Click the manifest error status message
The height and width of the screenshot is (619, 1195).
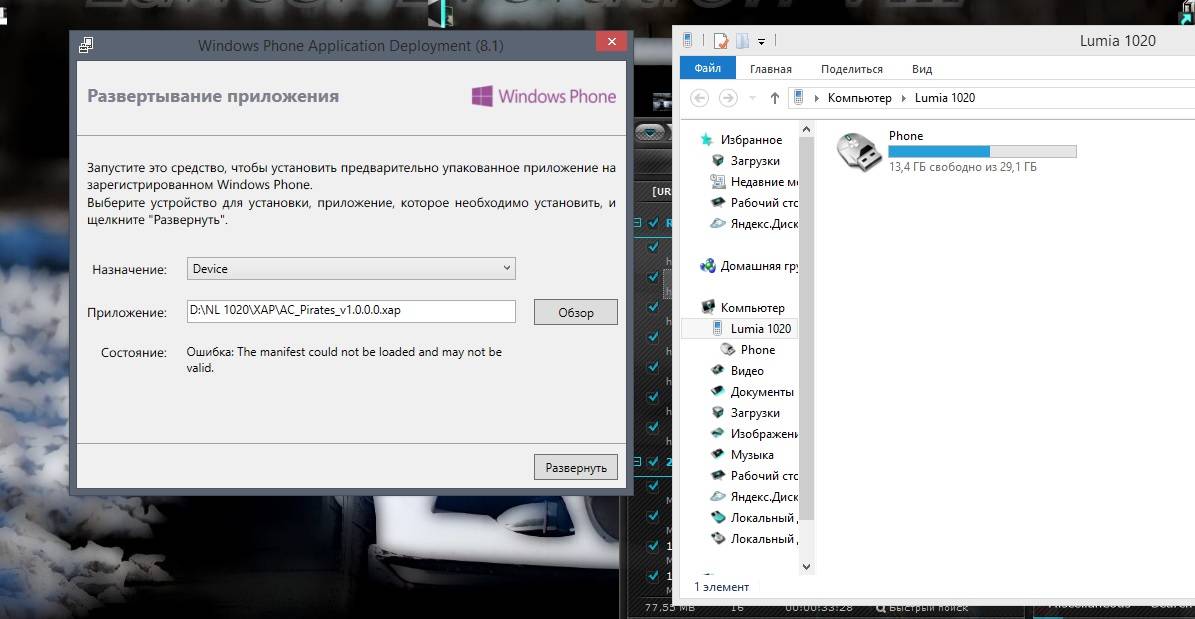(x=344, y=360)
